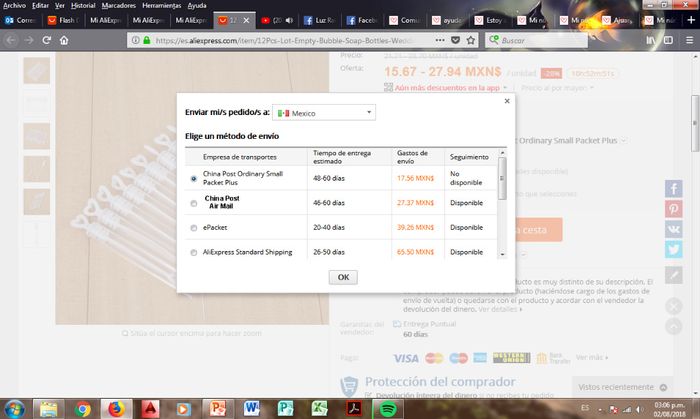Reload the current page
Viewport: 700px width, 419px height.
46,40
